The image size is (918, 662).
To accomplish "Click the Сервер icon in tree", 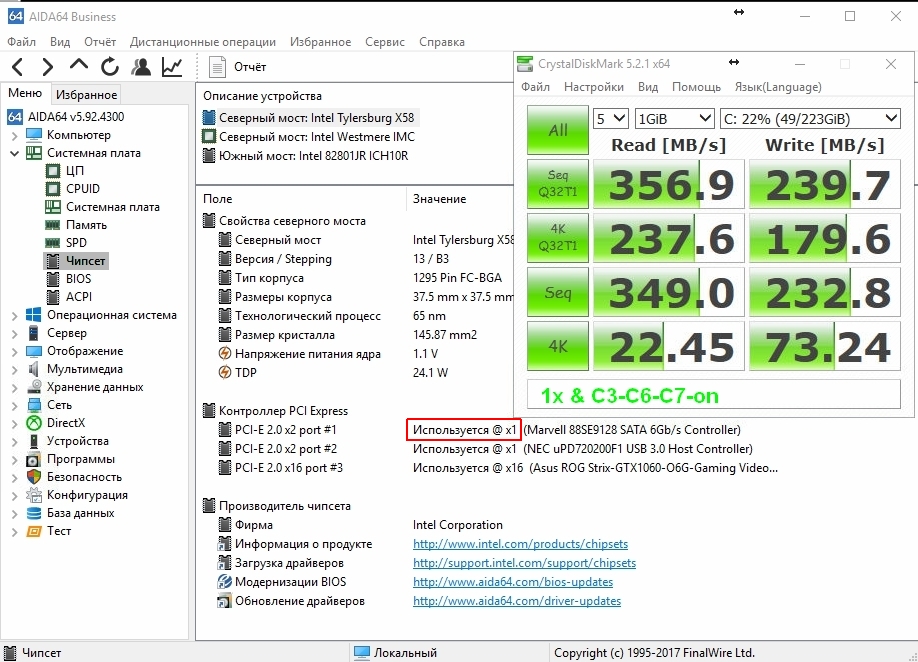I will point(34,332).
